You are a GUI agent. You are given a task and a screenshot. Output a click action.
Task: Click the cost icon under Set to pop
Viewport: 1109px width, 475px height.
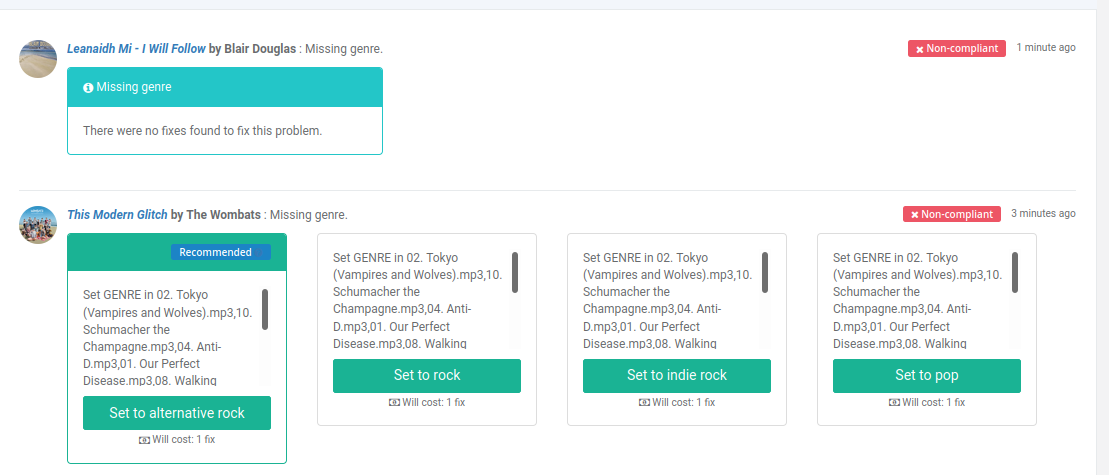point(894,402)
